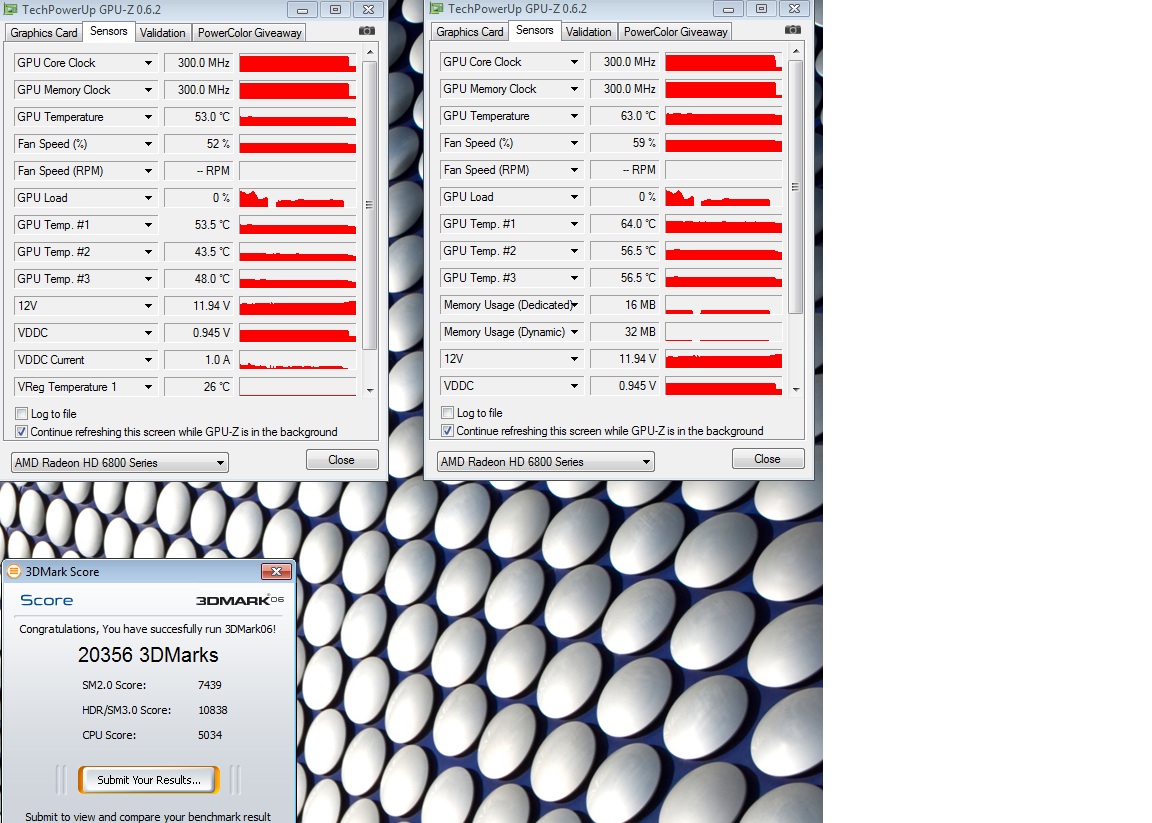Click 12V voltage graph in left window

pos(298,306)
